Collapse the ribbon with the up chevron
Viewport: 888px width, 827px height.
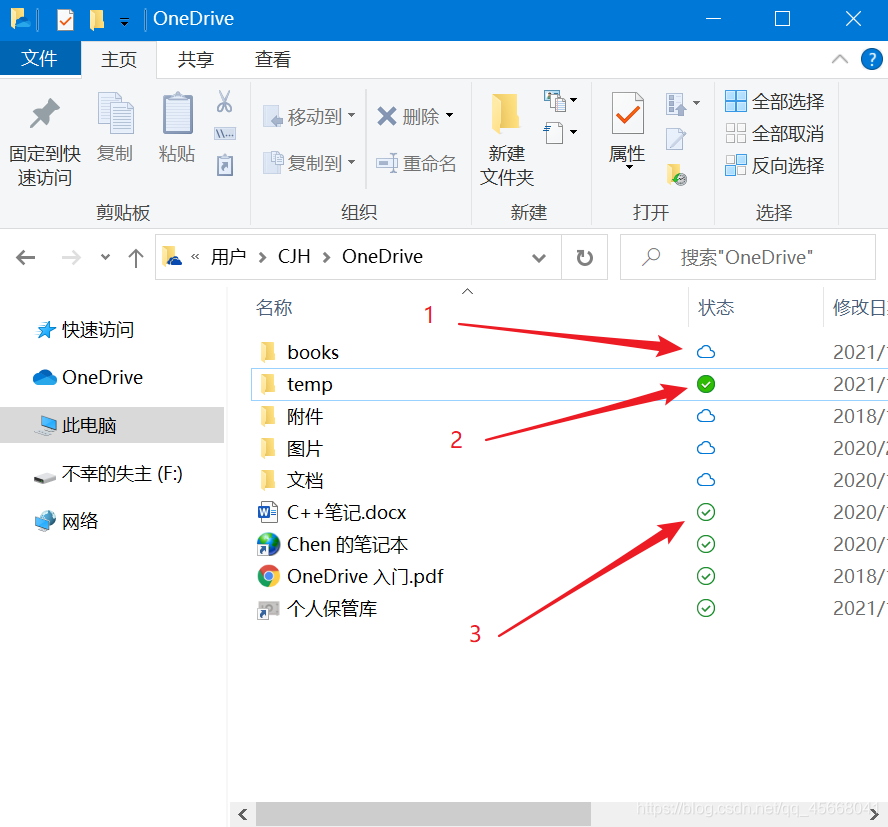click(840, 59)
